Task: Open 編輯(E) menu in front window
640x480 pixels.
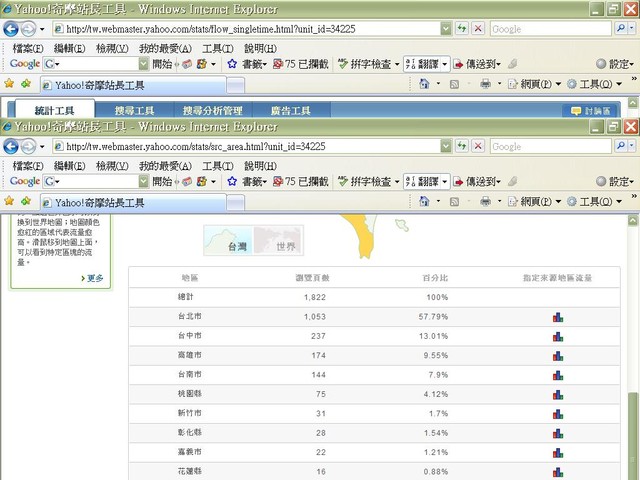Action: pos(69,166)
